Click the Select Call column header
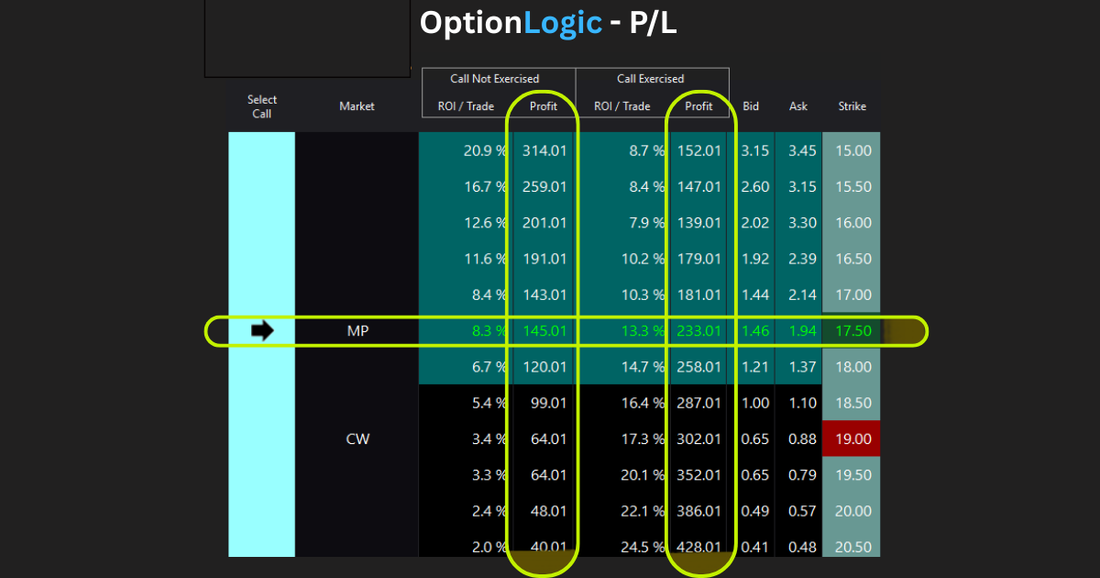This screenshot has height=578, width=1100. [x=262, y=107]
